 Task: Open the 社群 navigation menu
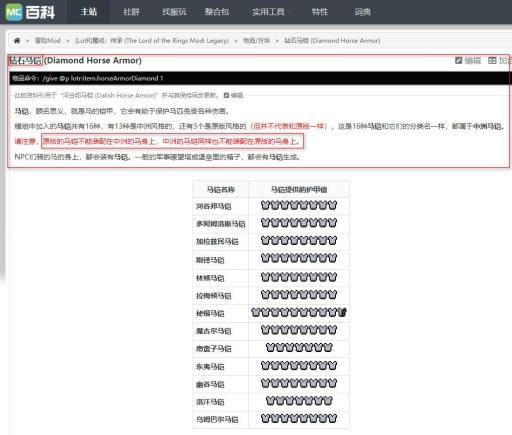click(131, 12)
